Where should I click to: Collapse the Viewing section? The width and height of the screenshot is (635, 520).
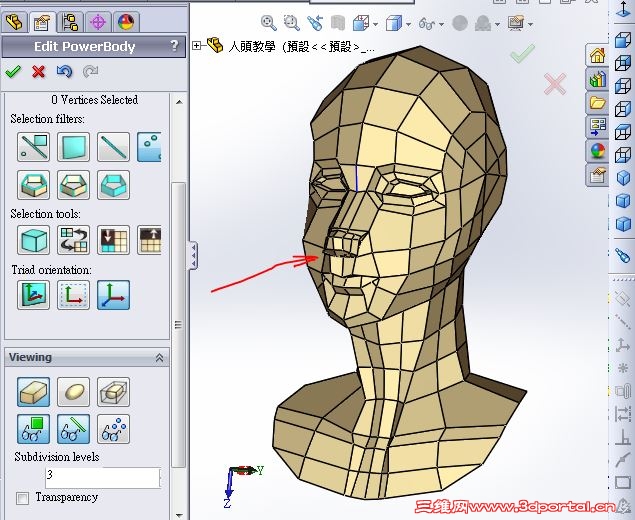pos(160,358)
